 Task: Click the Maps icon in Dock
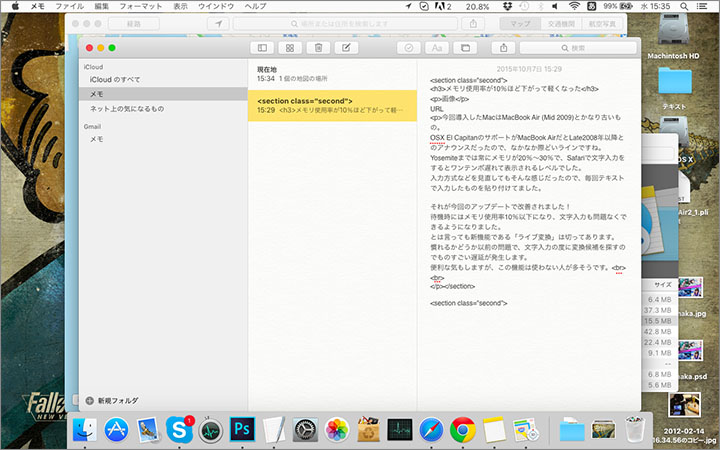coord(526,430)
